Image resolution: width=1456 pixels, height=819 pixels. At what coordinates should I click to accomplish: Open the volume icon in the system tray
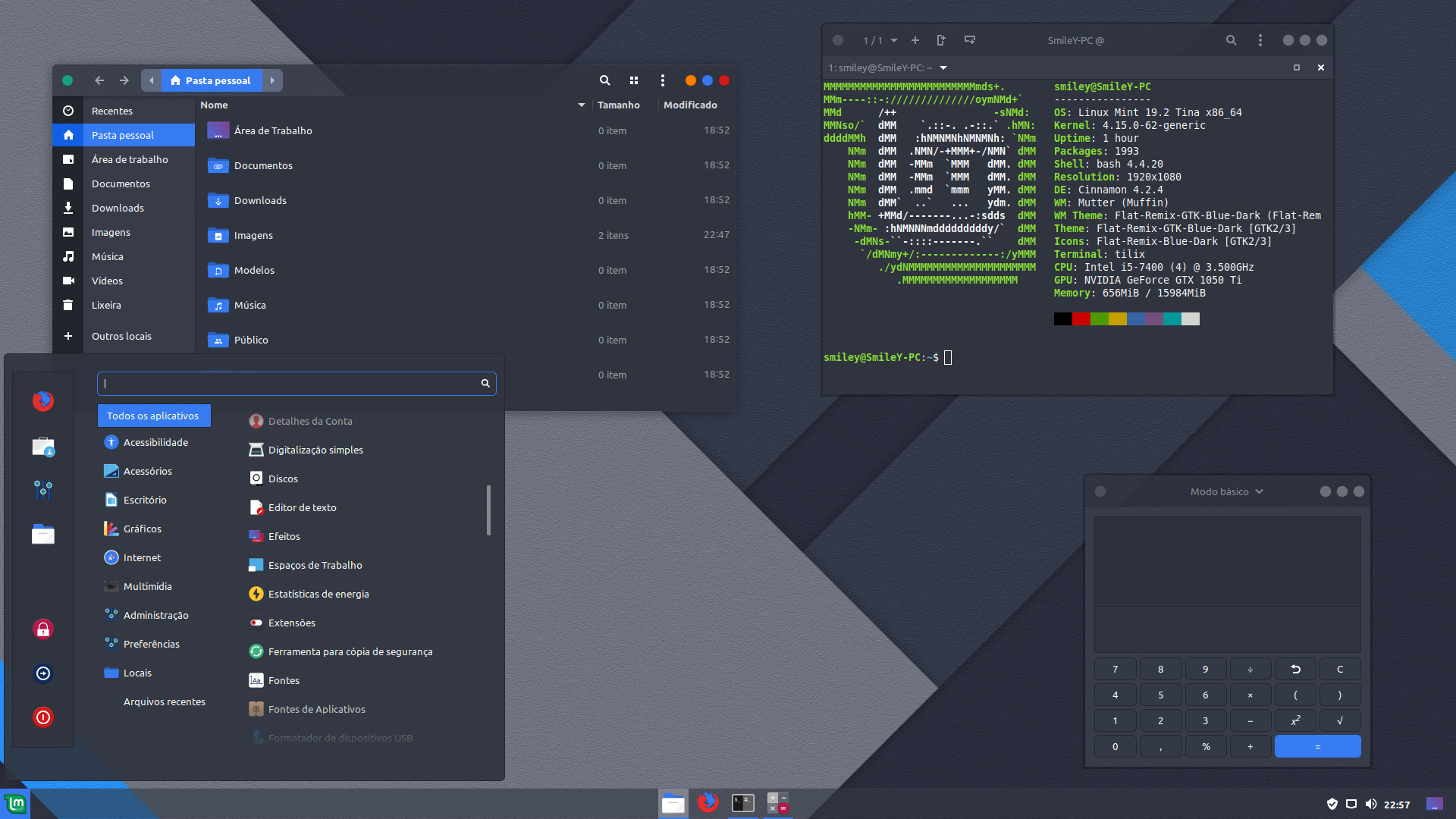click(x=1371, y=804)
